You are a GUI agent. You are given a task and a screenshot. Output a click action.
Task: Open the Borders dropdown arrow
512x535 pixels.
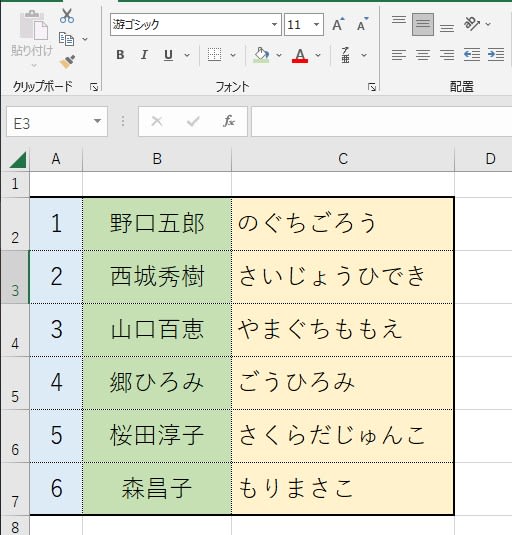[x=233, y=55]
